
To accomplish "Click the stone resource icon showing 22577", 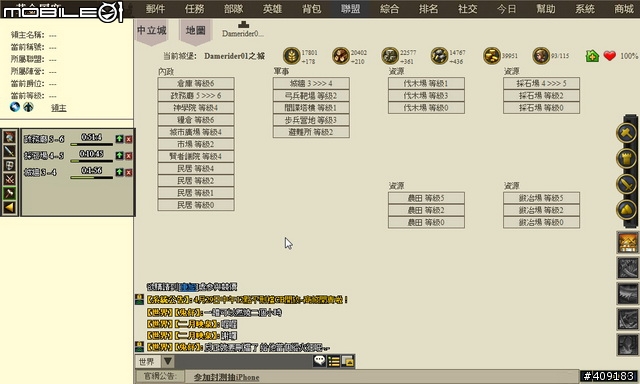I will pos(390,55).
